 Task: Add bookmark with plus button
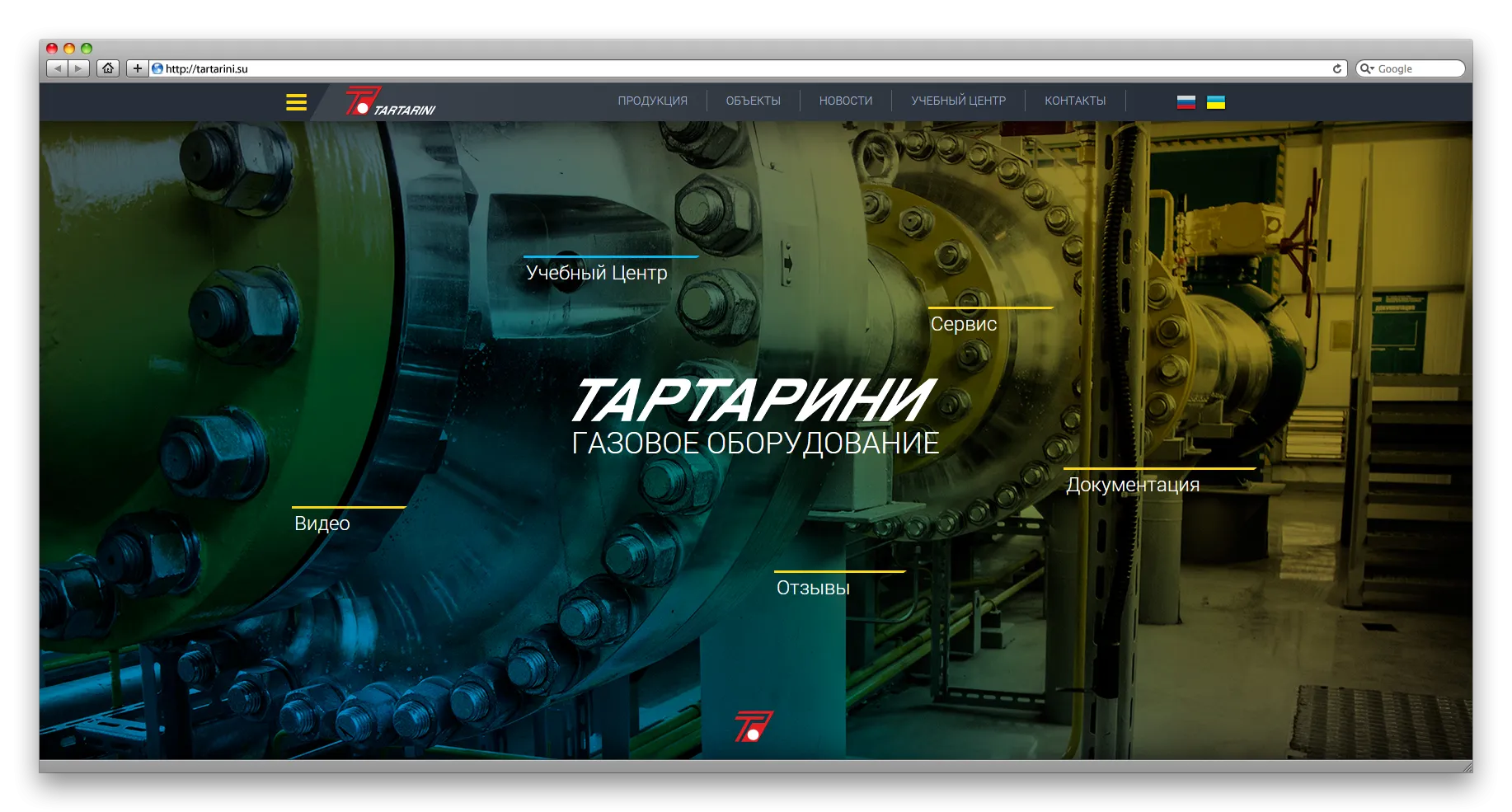point(137,68)
